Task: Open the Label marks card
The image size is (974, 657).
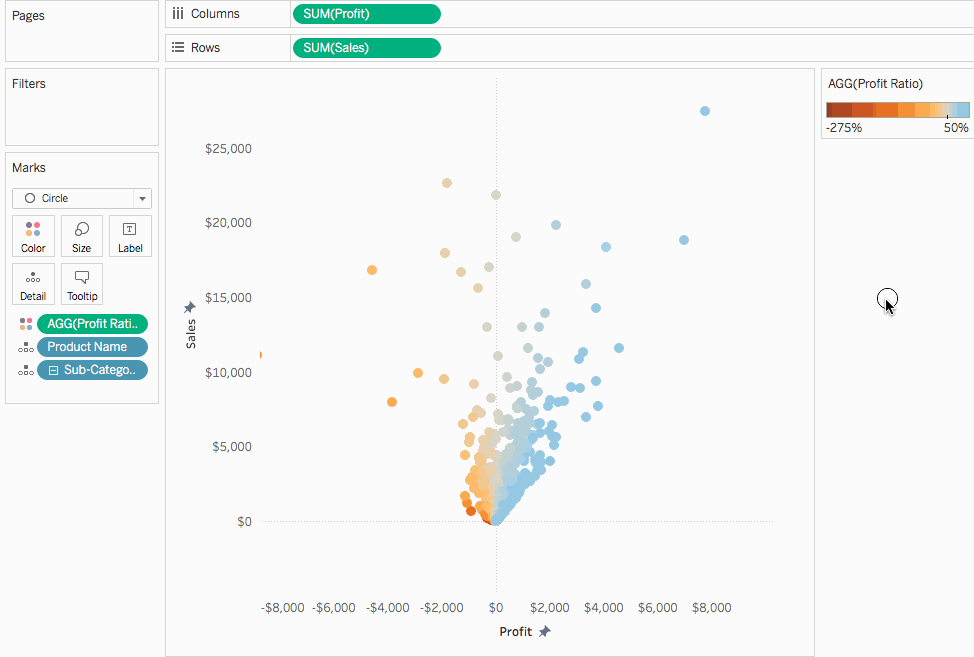Action: tap(130, 236)
